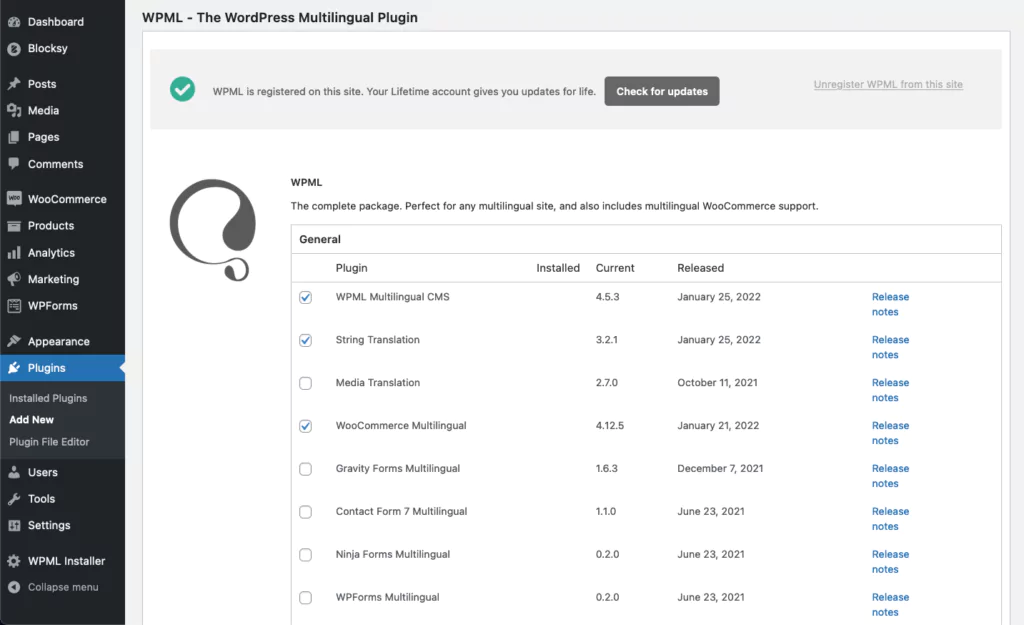1024x625 pixels.
Task: Click the Comments speech bubble icon
Action: pyautogui.click(x=14, y=164)
